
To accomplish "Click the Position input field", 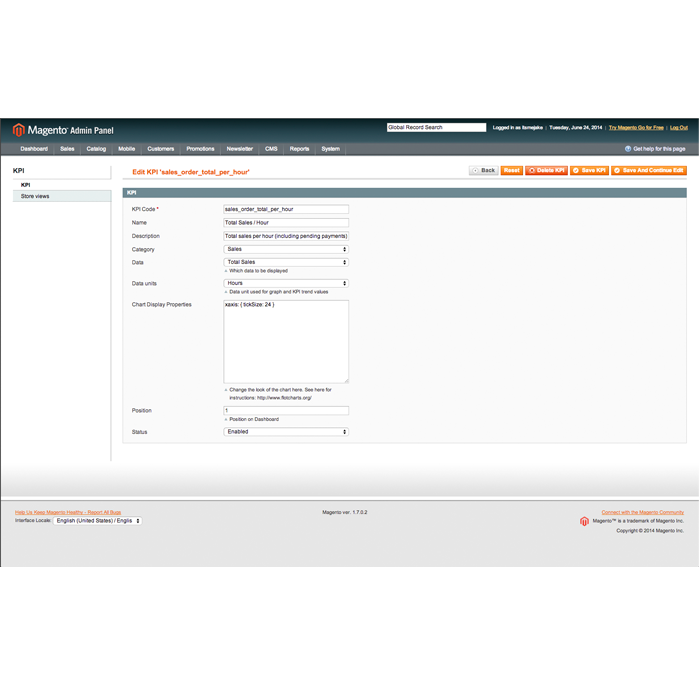I will coord(286,410).
